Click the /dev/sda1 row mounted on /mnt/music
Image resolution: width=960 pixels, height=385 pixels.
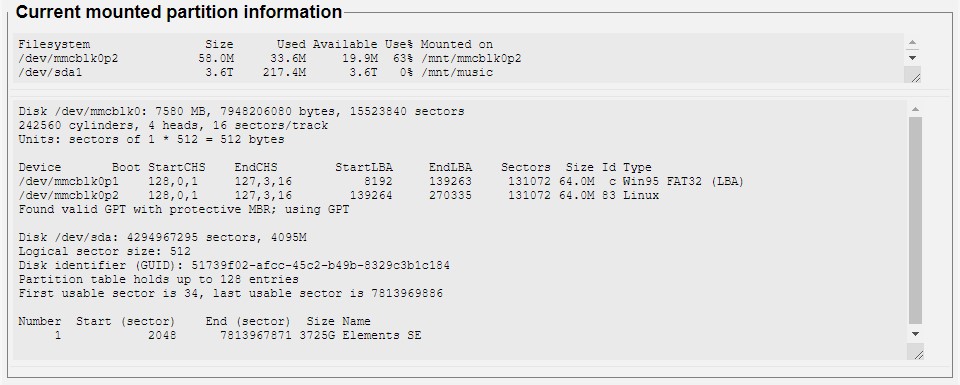point(255,73)
